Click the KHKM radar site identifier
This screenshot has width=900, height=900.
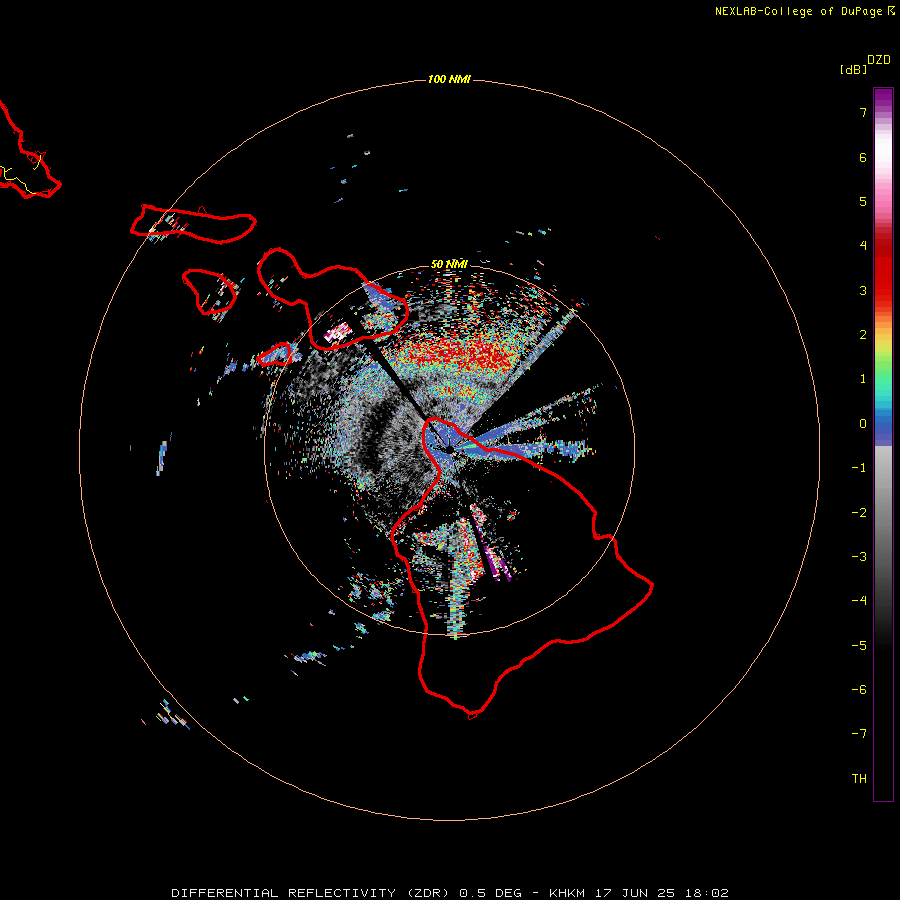tap(567, 893)
